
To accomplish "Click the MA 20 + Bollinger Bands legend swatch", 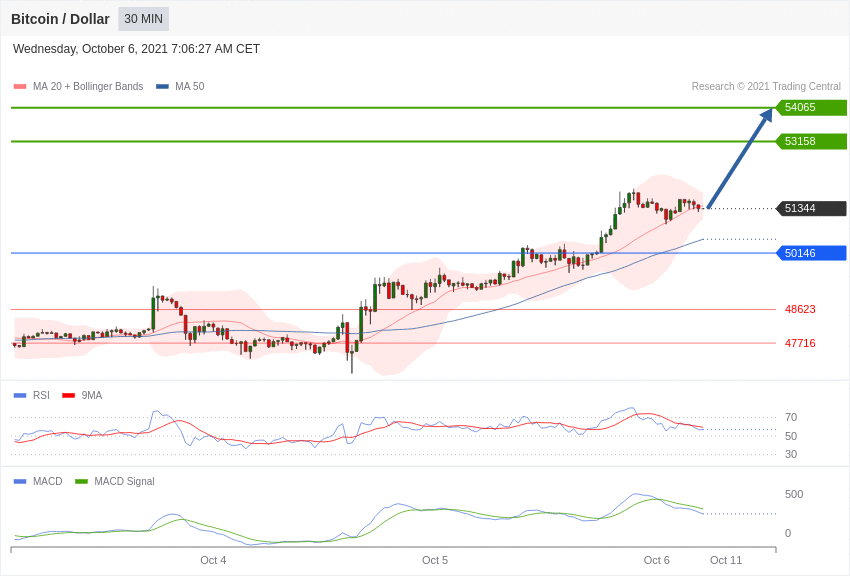I will pyautogui.click(x=20, y=87).
